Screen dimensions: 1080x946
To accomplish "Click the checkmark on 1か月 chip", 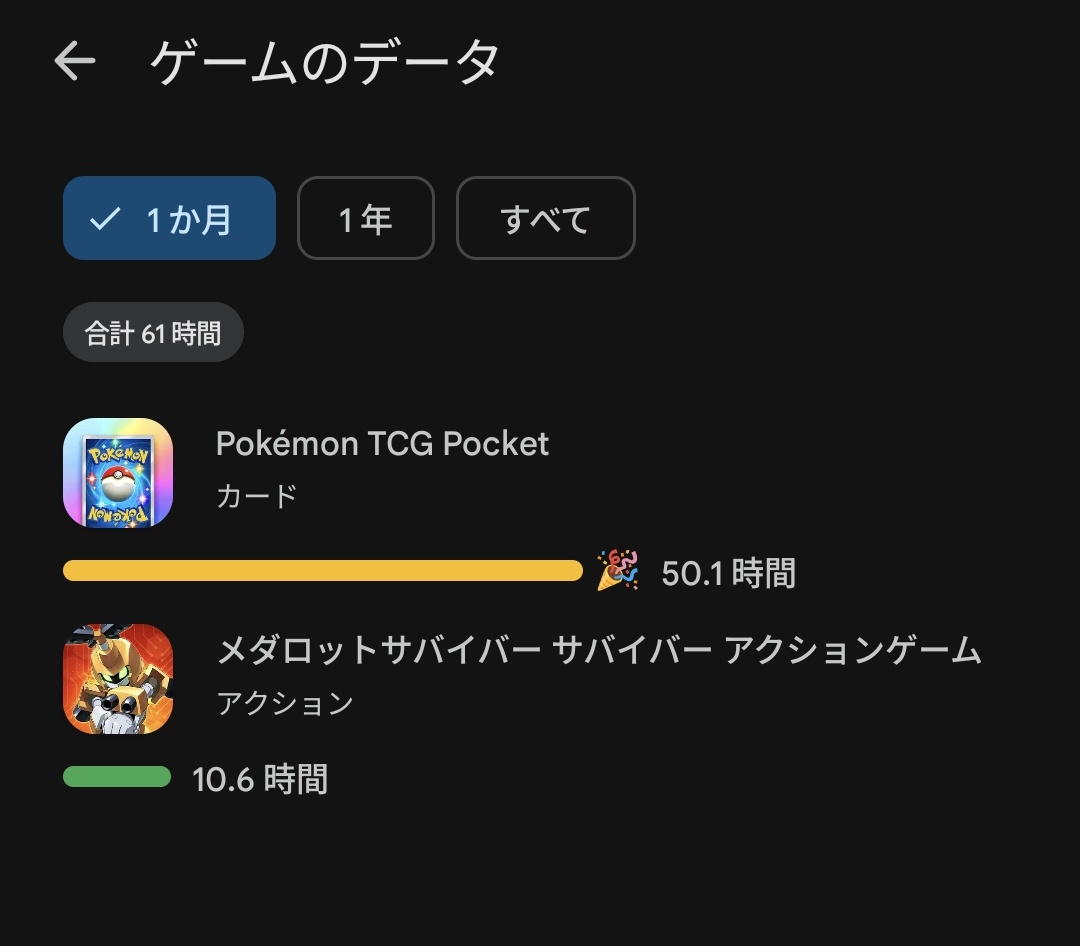I will point(105,218).
